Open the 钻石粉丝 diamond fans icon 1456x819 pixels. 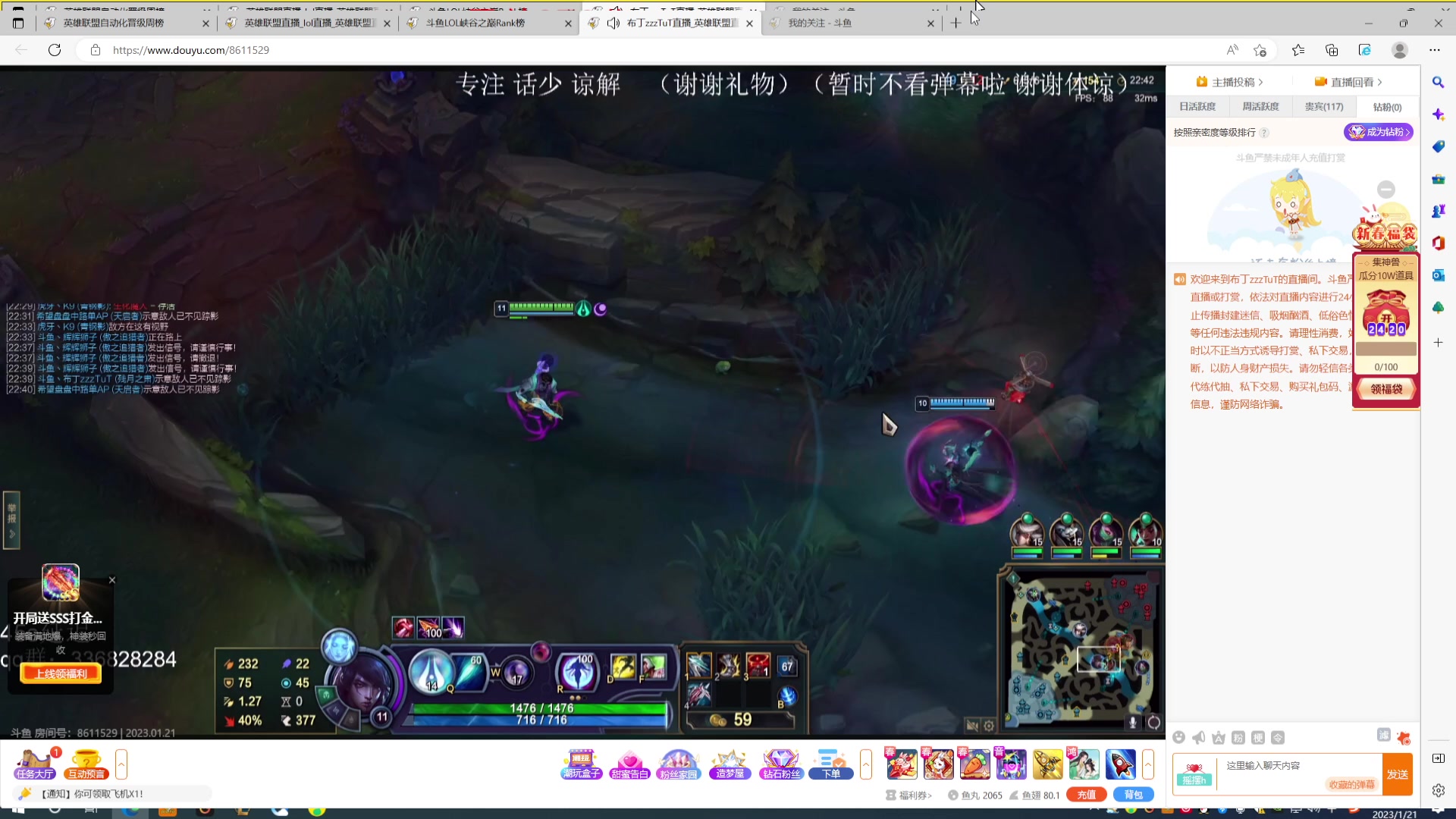(781, 764)
